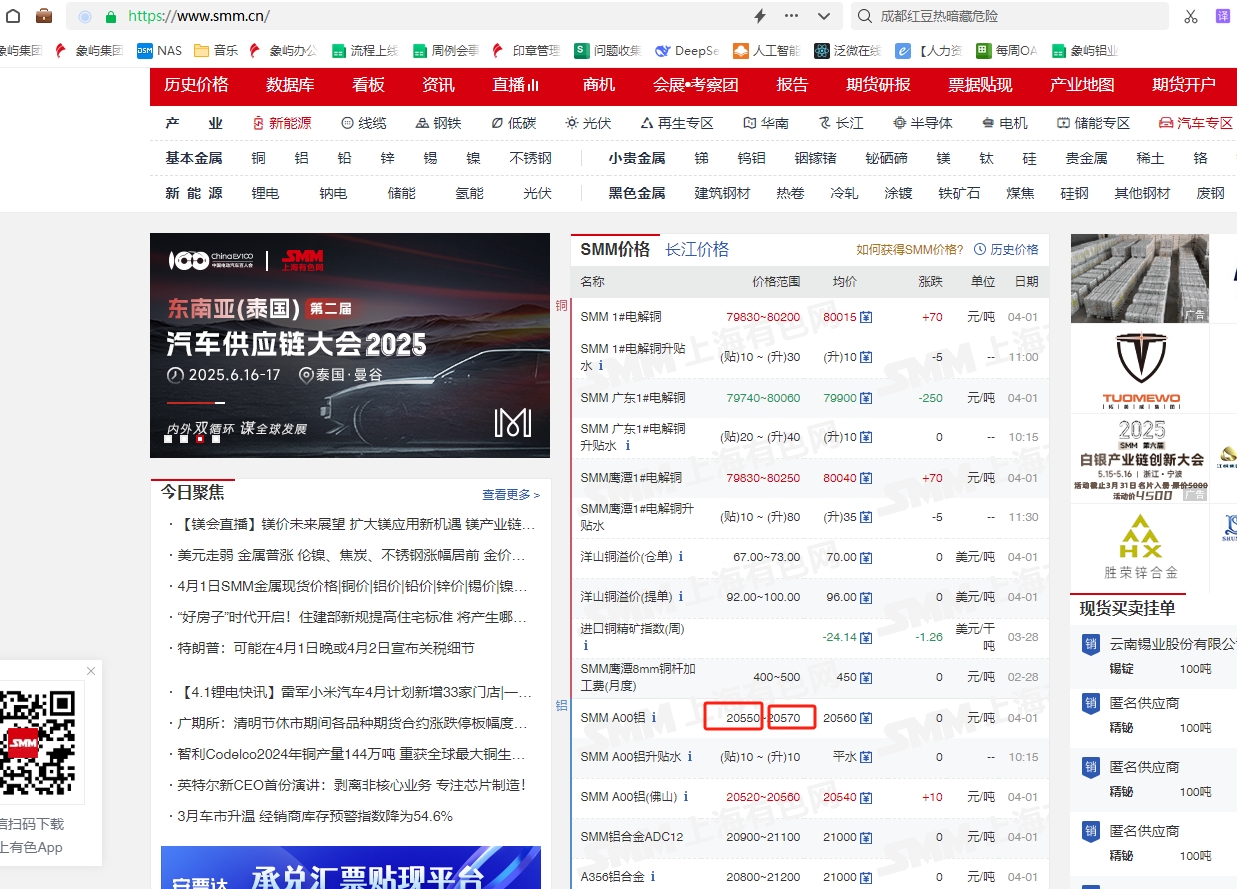Click the calendar icon beside SMM 1#电解铜 price
This screenshot has height=889, width=1237.
[866, 317]
